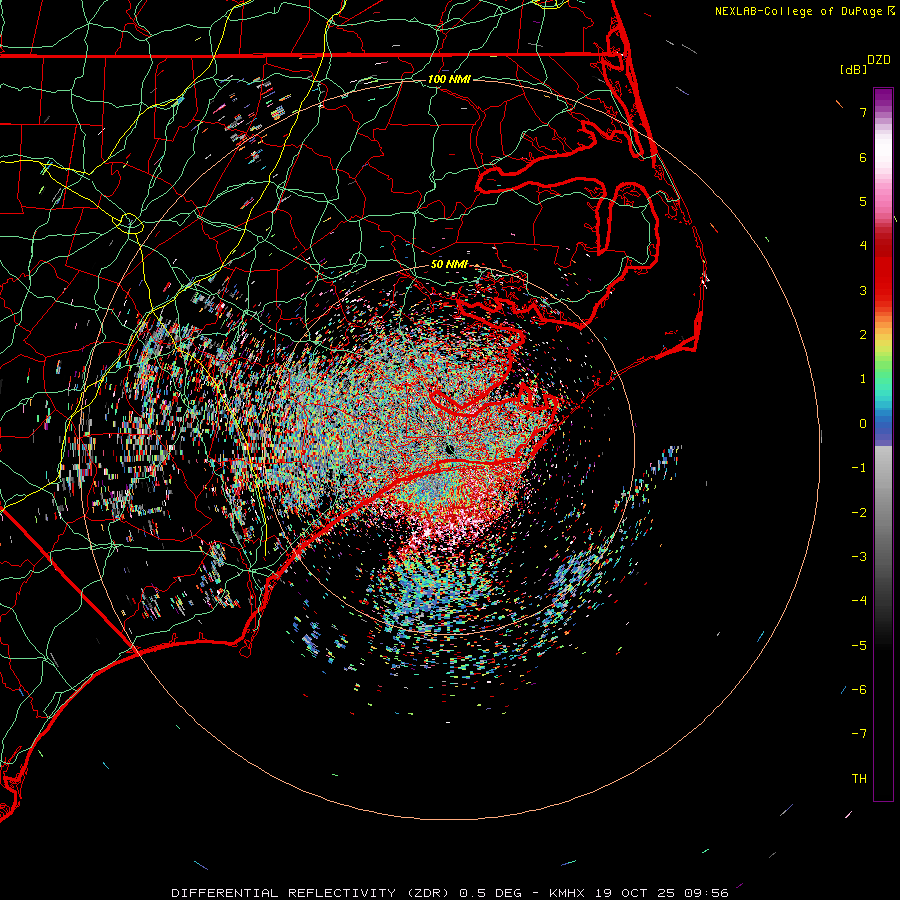Click the 0.5 DEG elevation angle text
Image resolution: width=900 pixels, height=900 pixels.
(491, 893)
